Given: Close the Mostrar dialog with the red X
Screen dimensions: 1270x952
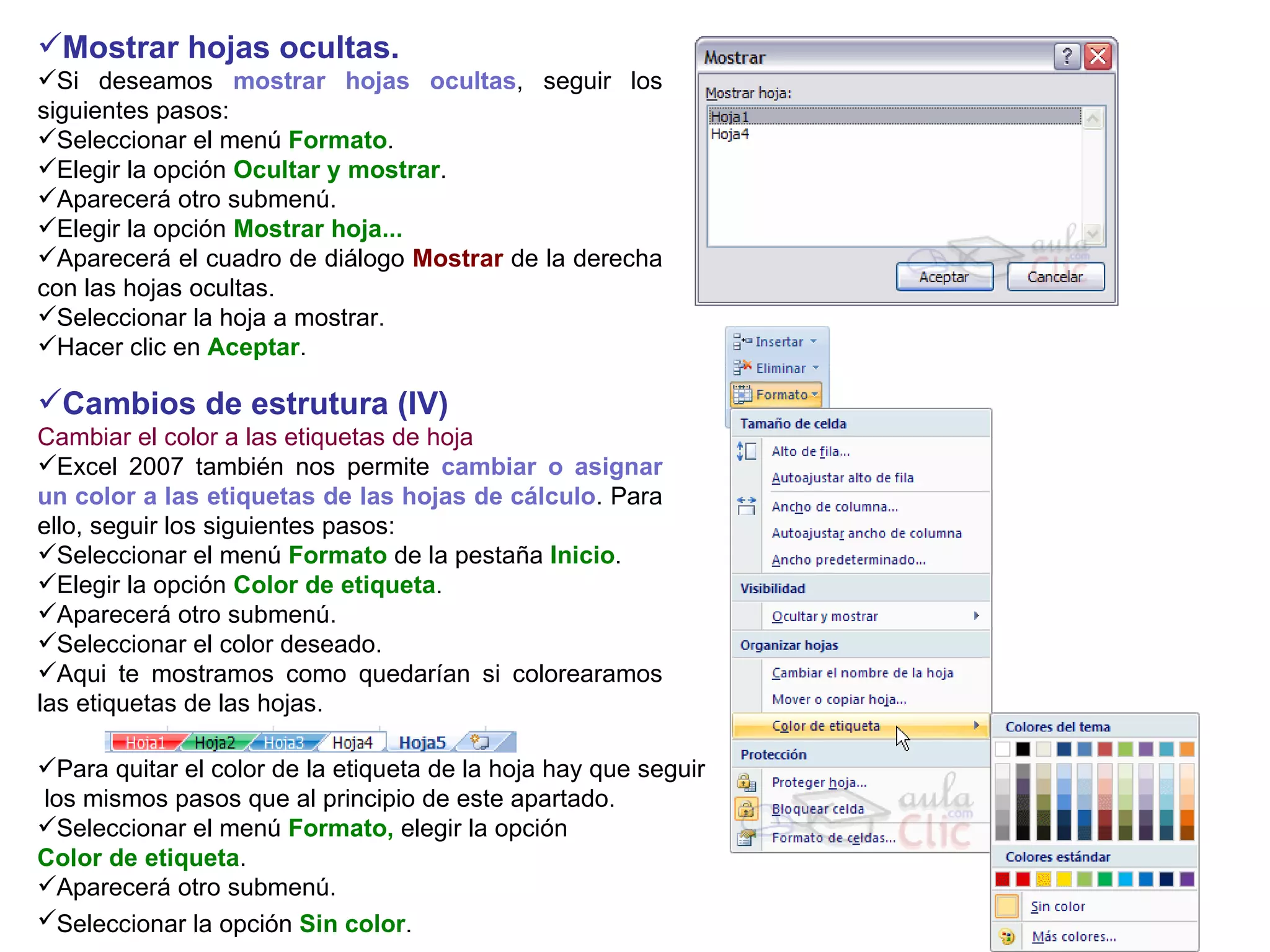Looking at the screenshot, I should click(x=1098, y=57).
